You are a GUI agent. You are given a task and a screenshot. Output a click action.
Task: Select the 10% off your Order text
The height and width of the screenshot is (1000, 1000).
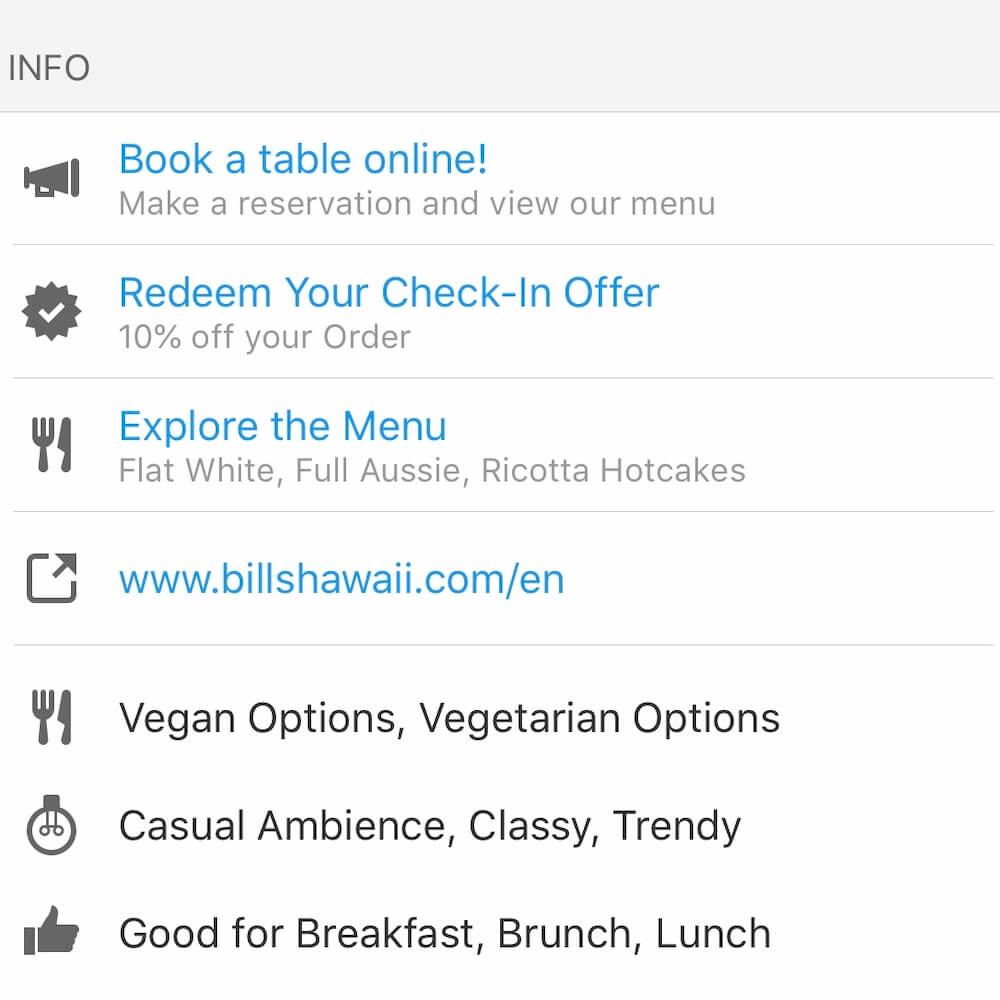pos(265,337)
